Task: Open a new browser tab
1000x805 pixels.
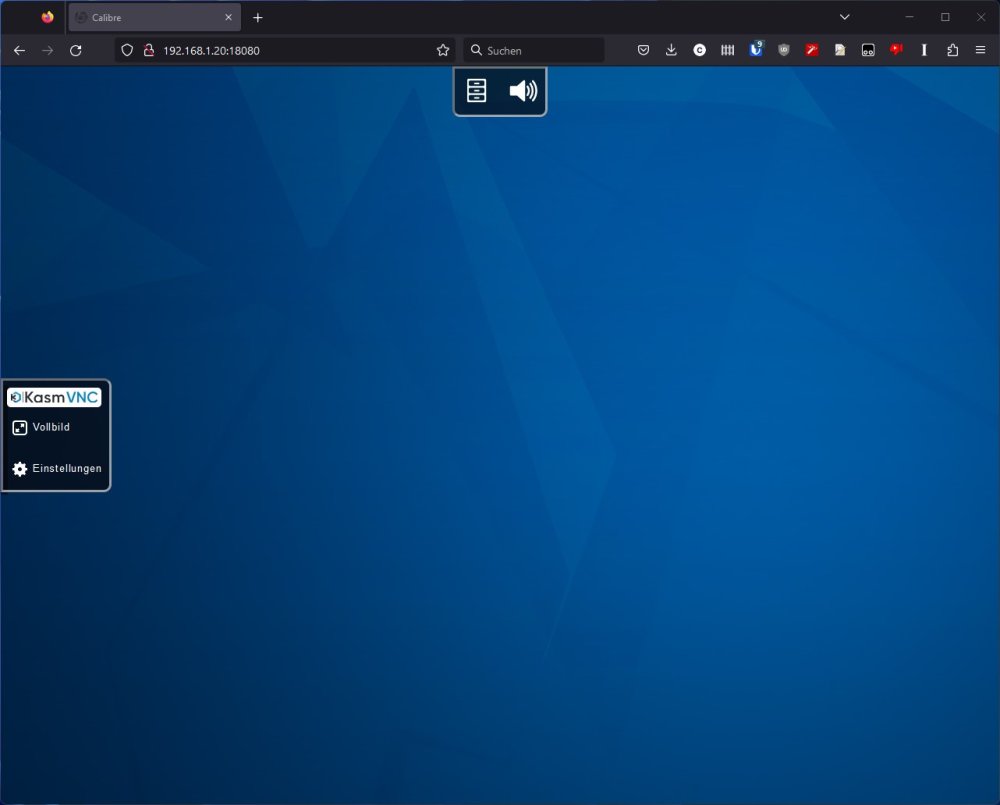Action: click(258, 17)
